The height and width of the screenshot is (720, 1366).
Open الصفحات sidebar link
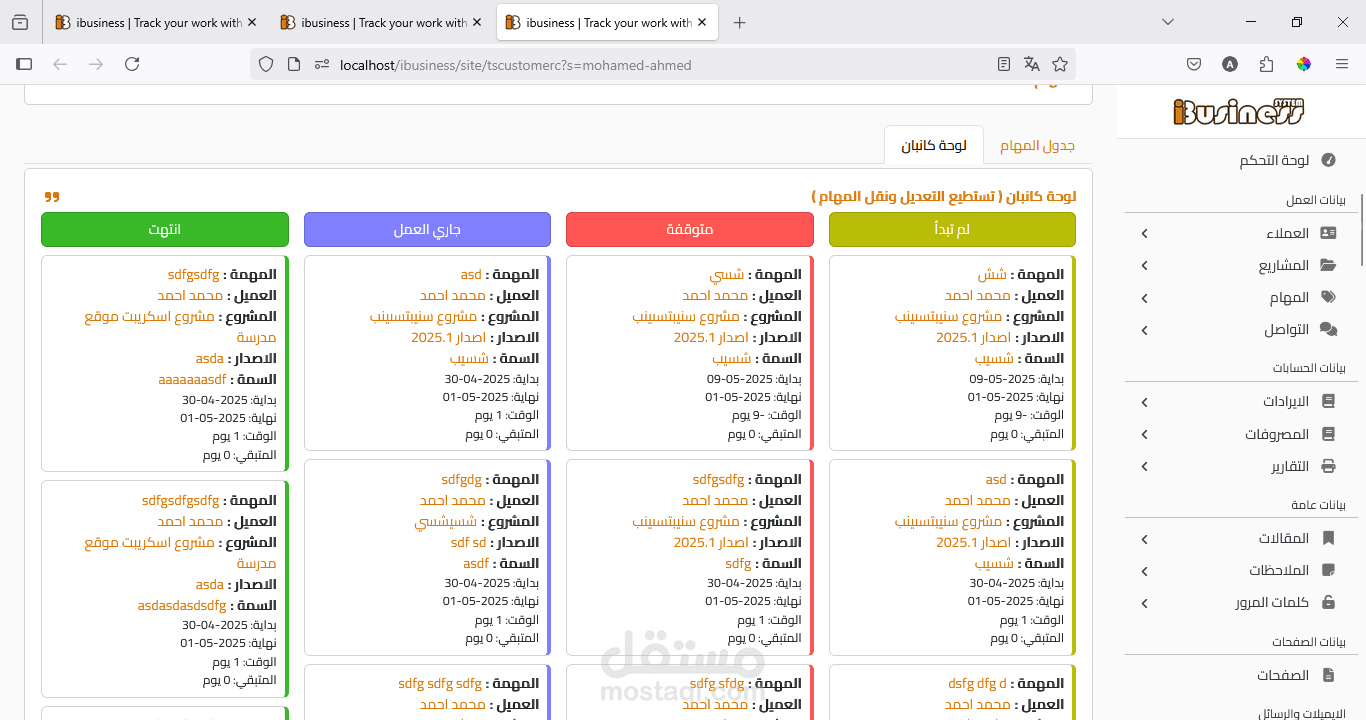1283,675
